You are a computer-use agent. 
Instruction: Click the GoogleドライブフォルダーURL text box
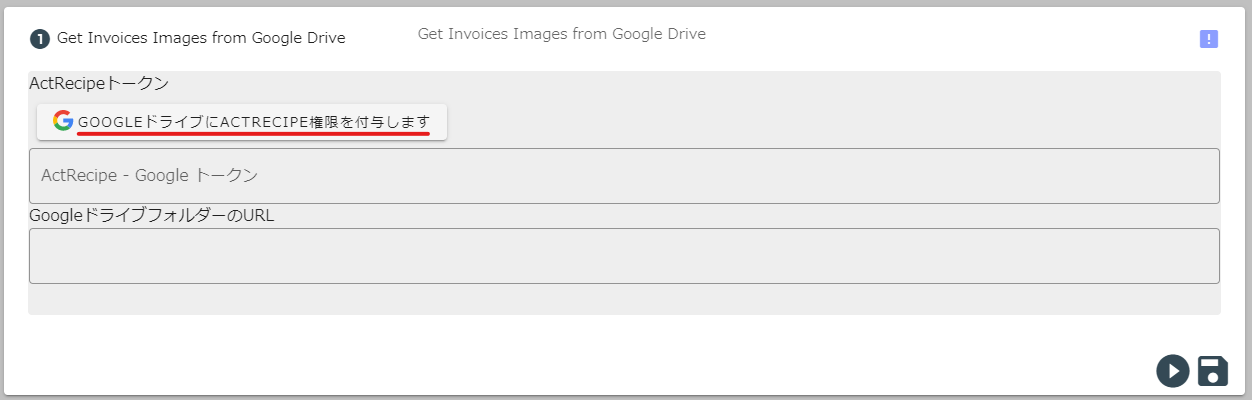coord(624,256)
